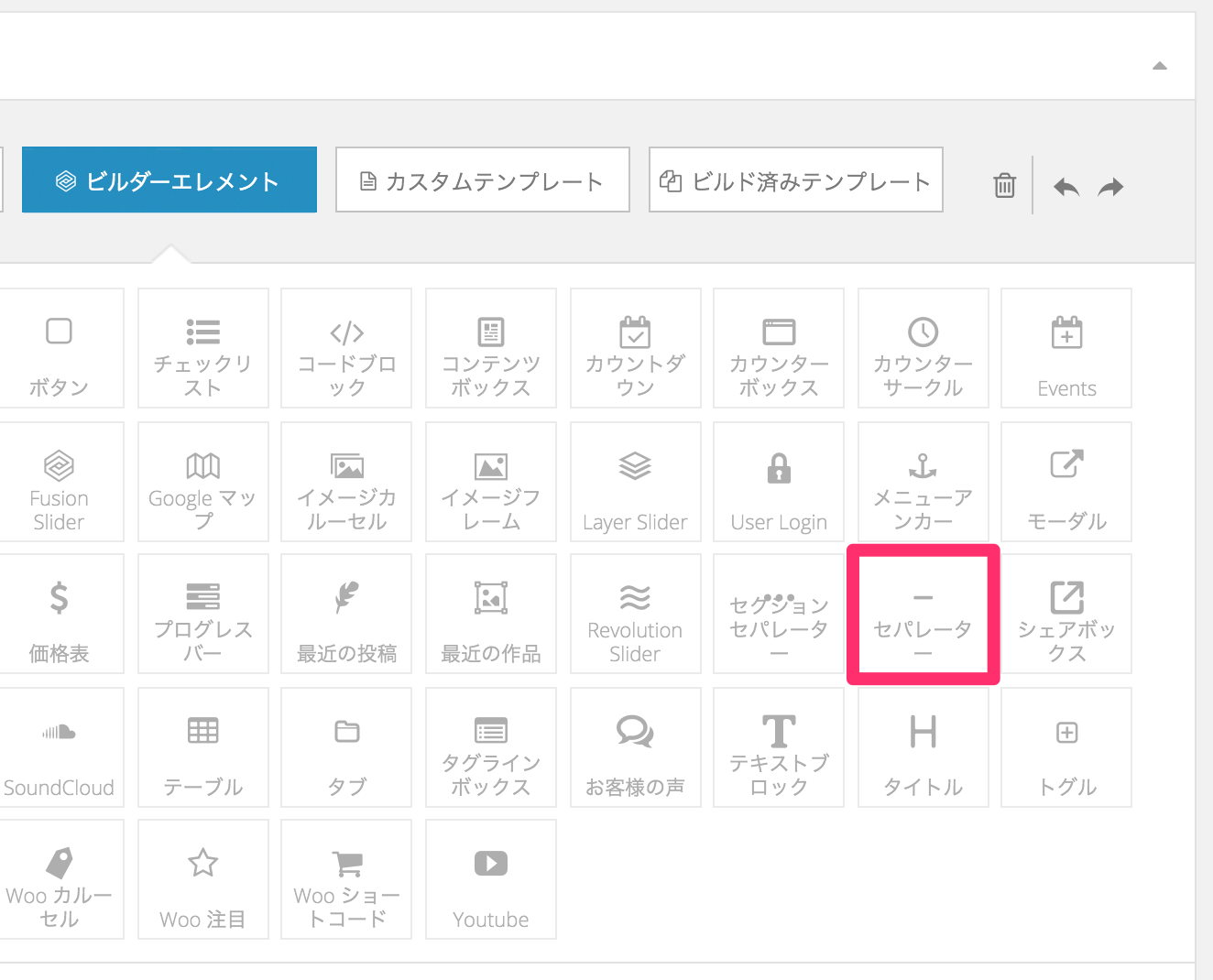Open the ビルド済みテンプレート tab
The width and height of the screenshot is (1213, 980).
click(x=795, y=180)
